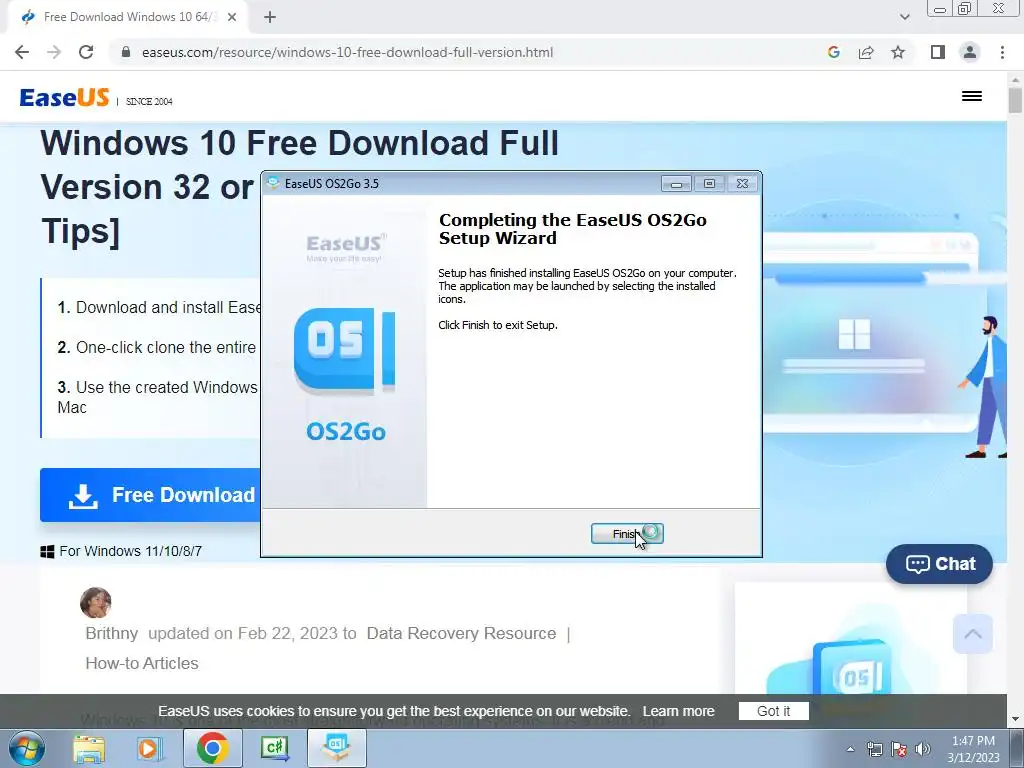This screenshot has width=1024, height=768.
Task: Click Learn more in the cookie banner
Action: point(678,711)
